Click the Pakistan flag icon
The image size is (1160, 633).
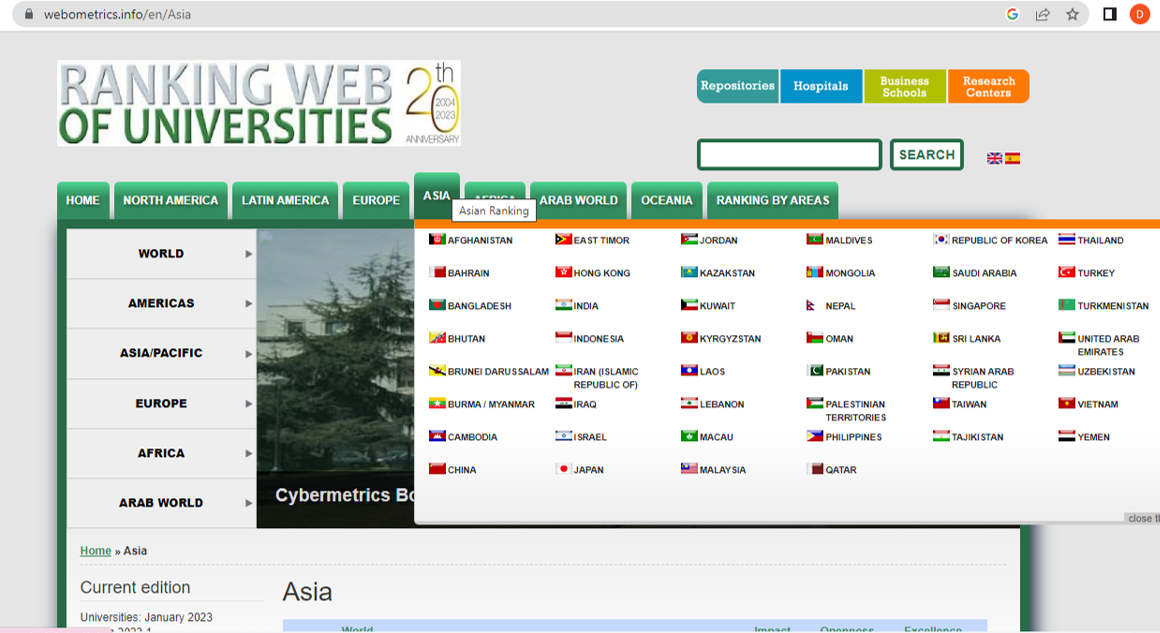[814, 371]
